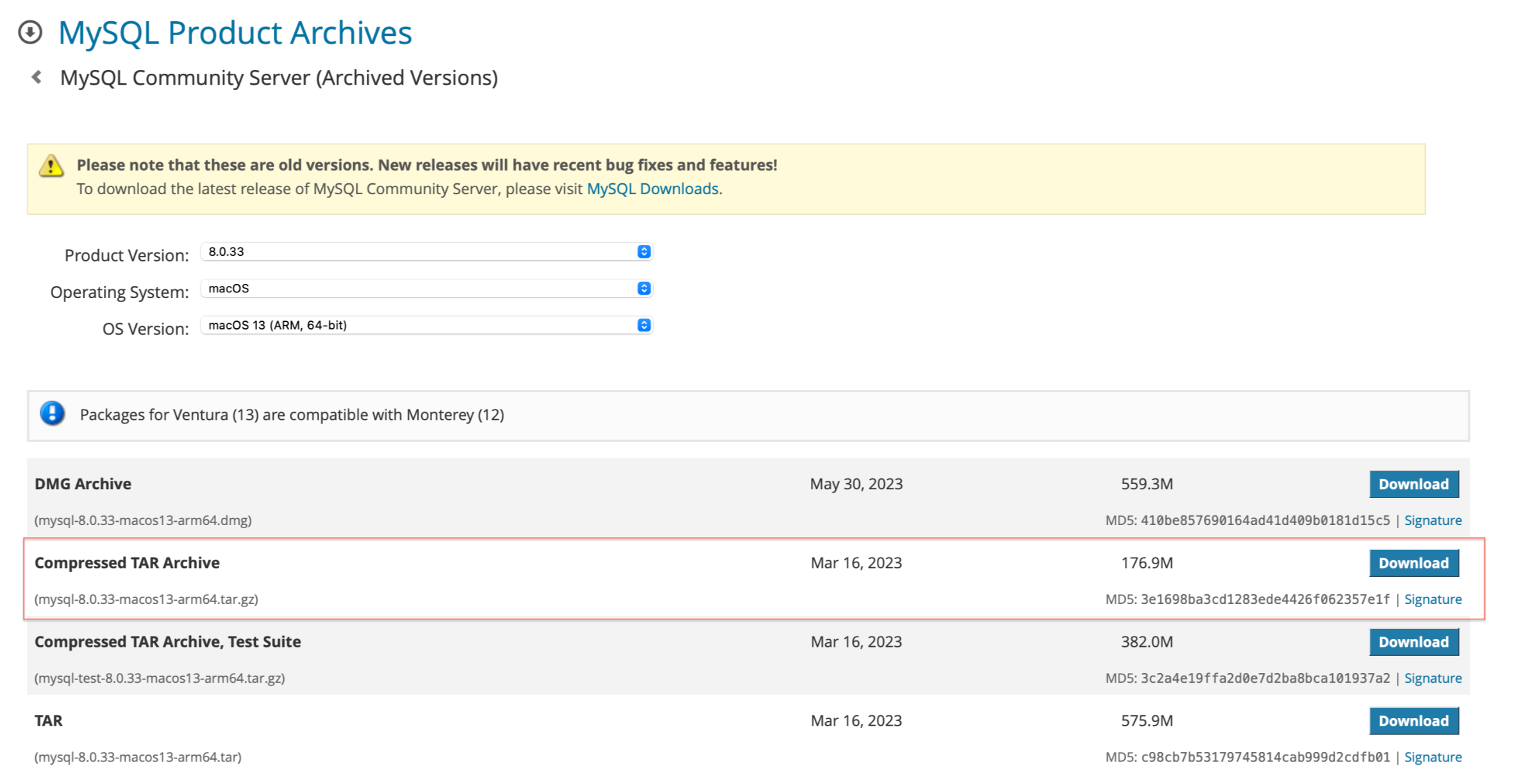
Task: Download the Compressed TAR Archive Test Suite
Action: (1414, 642)
